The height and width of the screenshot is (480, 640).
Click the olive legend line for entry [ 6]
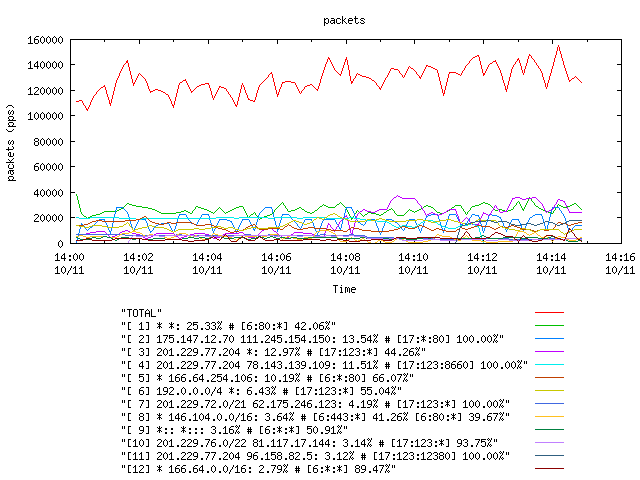pos(549,391)
